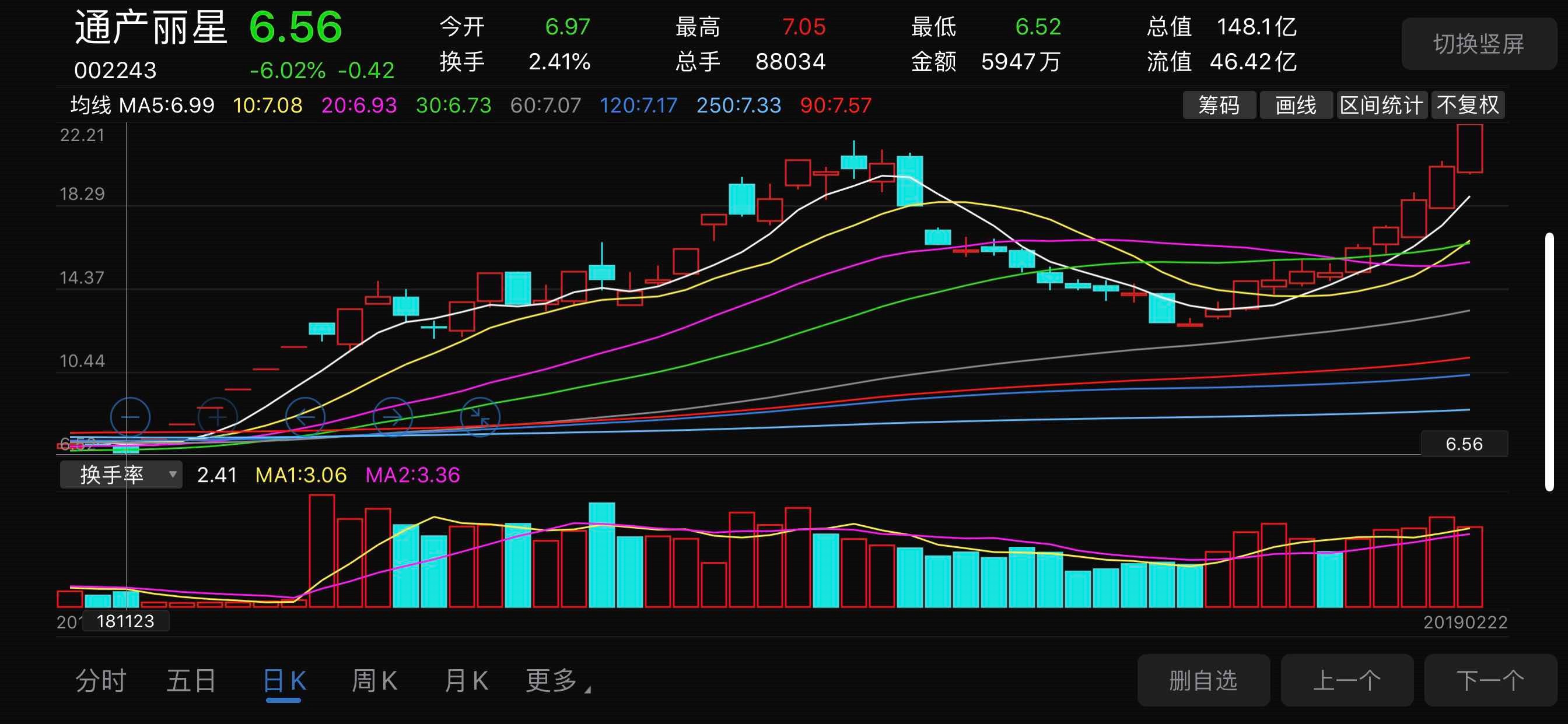Tap the 总值 value 148.1亿
This screenshot has width=1568, height=724.
[x=1256, y=27]
